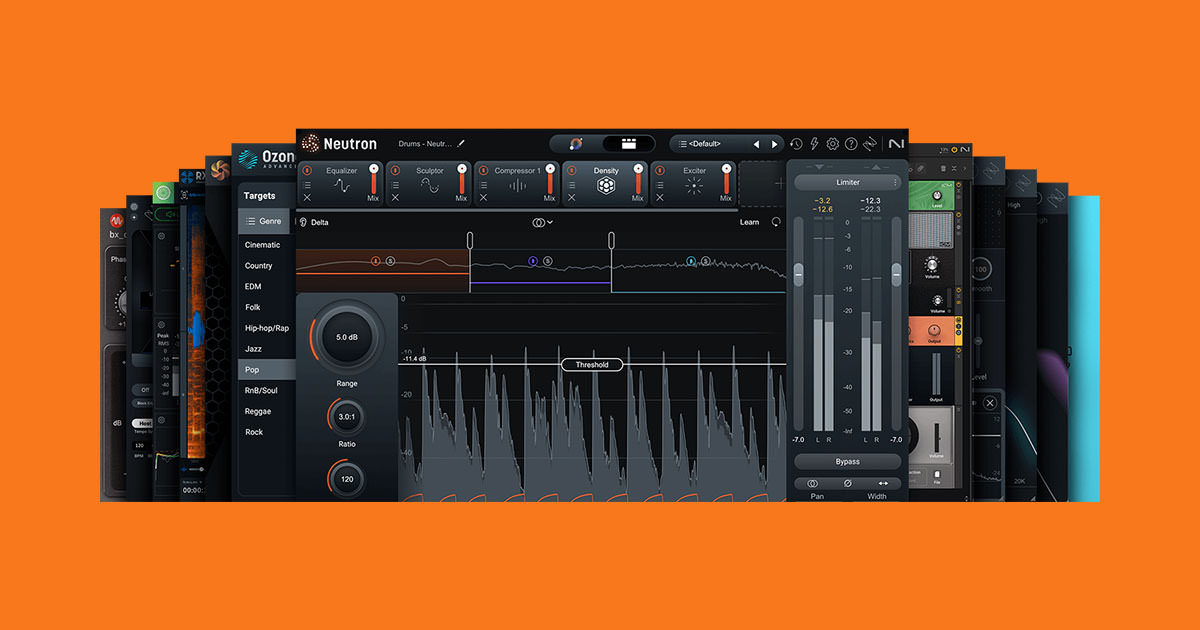
Task: Toggle power for the Equalizer module
Action: [307, 170]
